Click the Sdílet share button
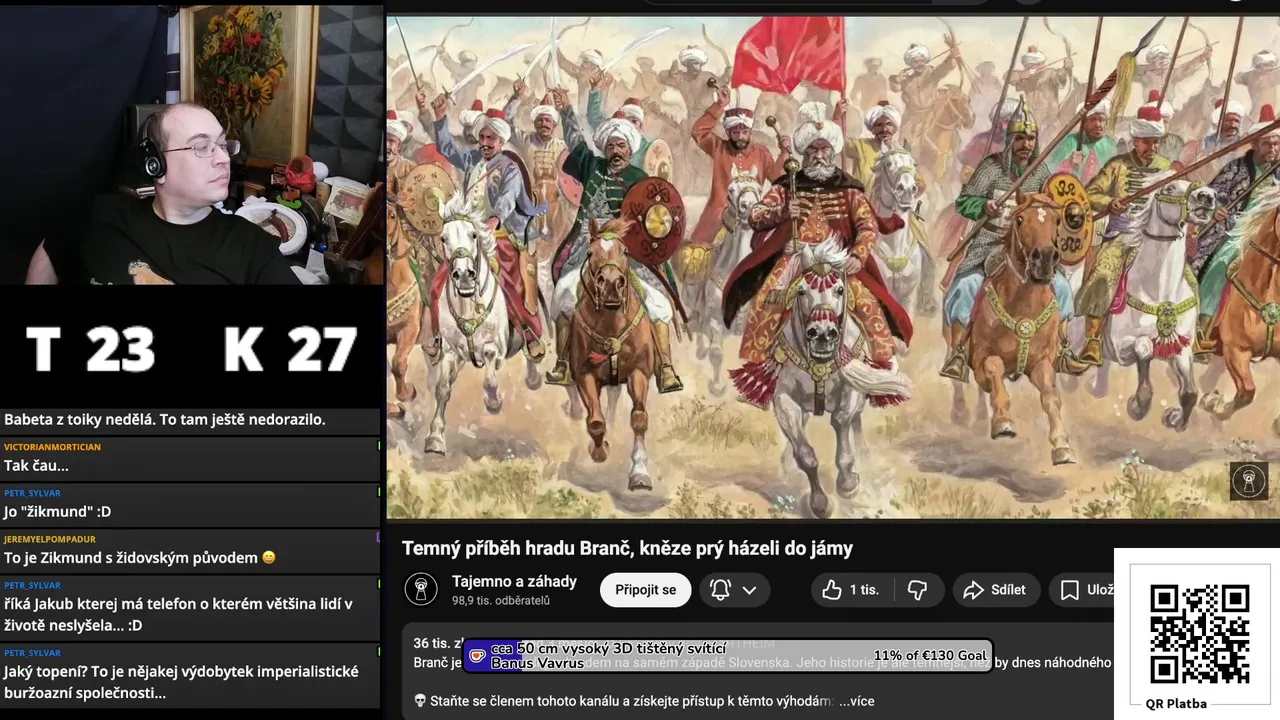The height and width of the screenshot is (720, 1280). pos(995,590)
